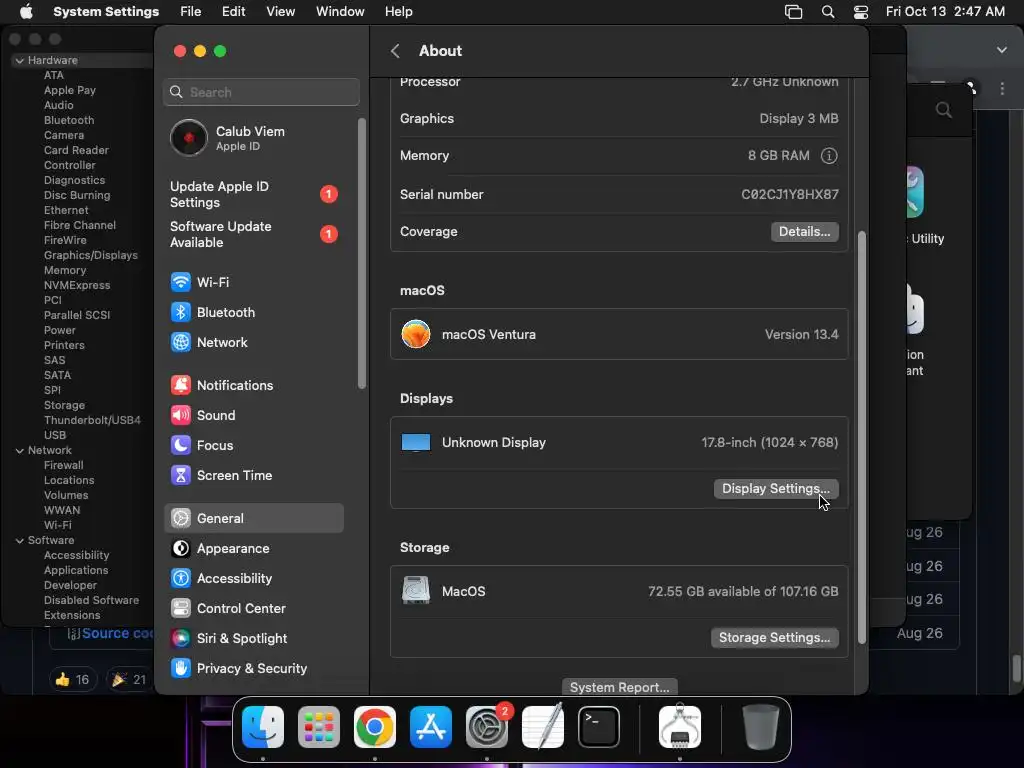The image size is (1024, 768).
Task: Open Terminal from the Dock
Action: click(x=599, y=727)
